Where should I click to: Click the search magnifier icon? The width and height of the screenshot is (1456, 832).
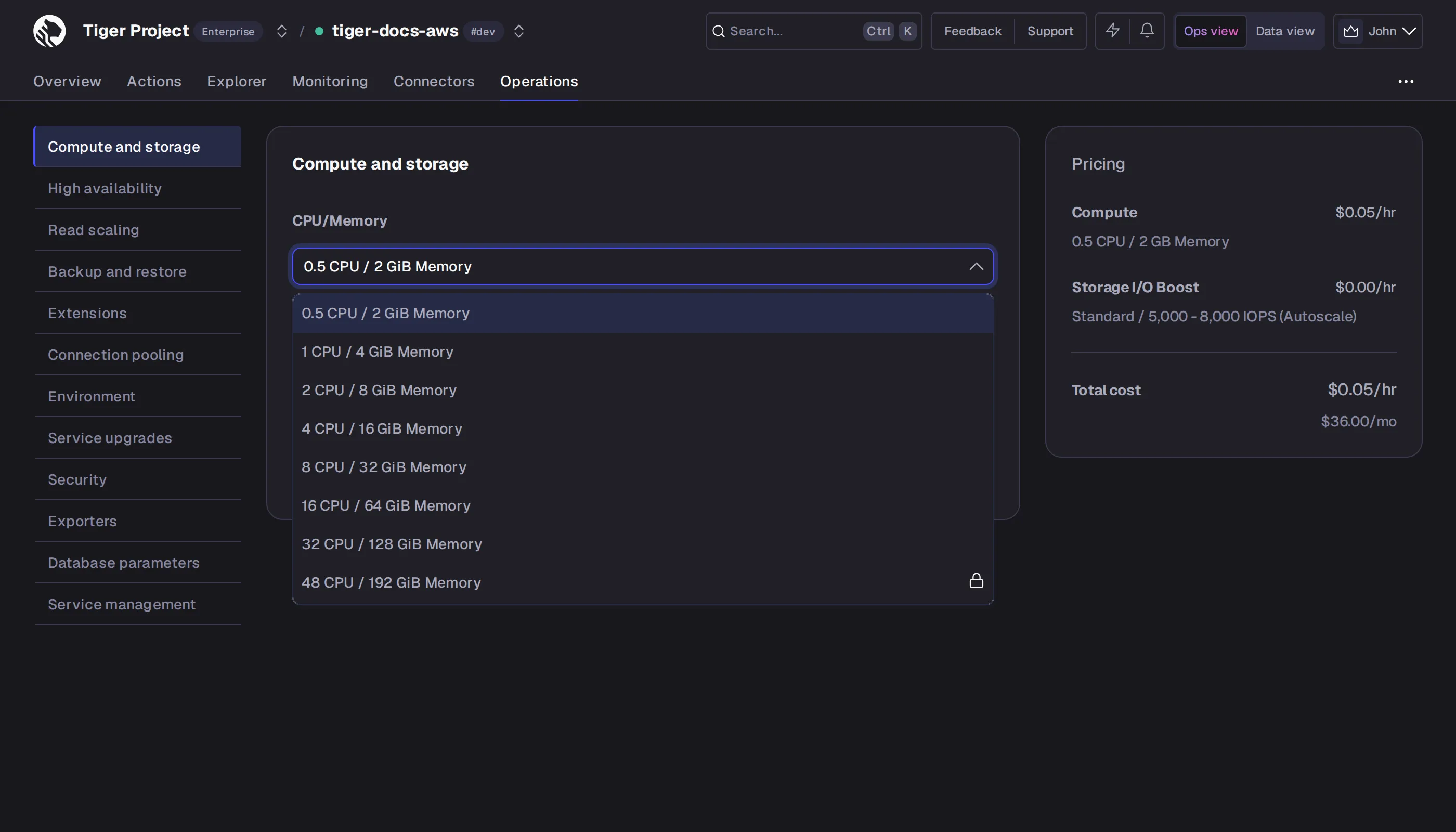719,31
